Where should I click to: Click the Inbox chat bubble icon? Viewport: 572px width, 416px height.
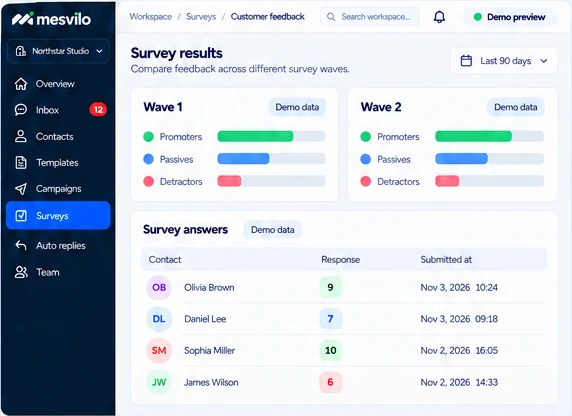pos(21,110)
